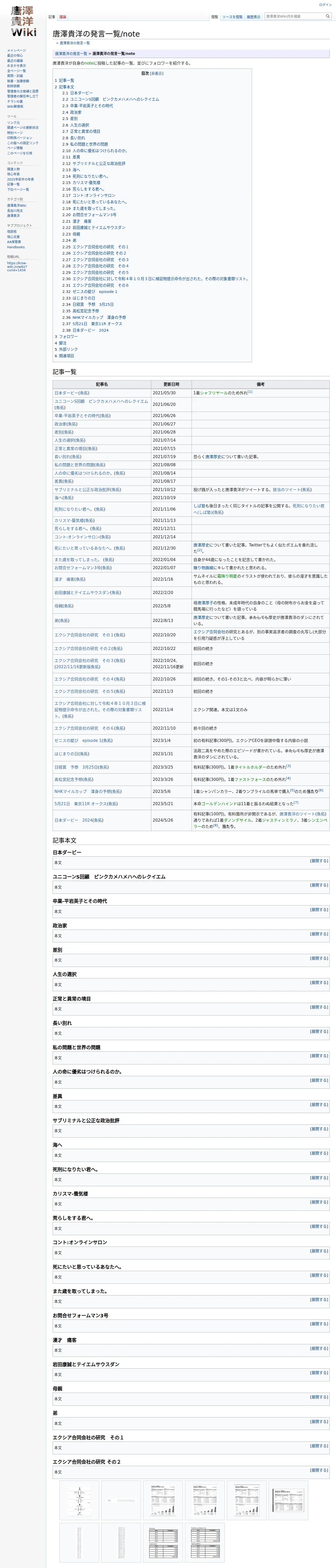Viewport: 336px width, 1568px height.
Task: Open おまかせ表示 random page link
Action: click(16, 66)
